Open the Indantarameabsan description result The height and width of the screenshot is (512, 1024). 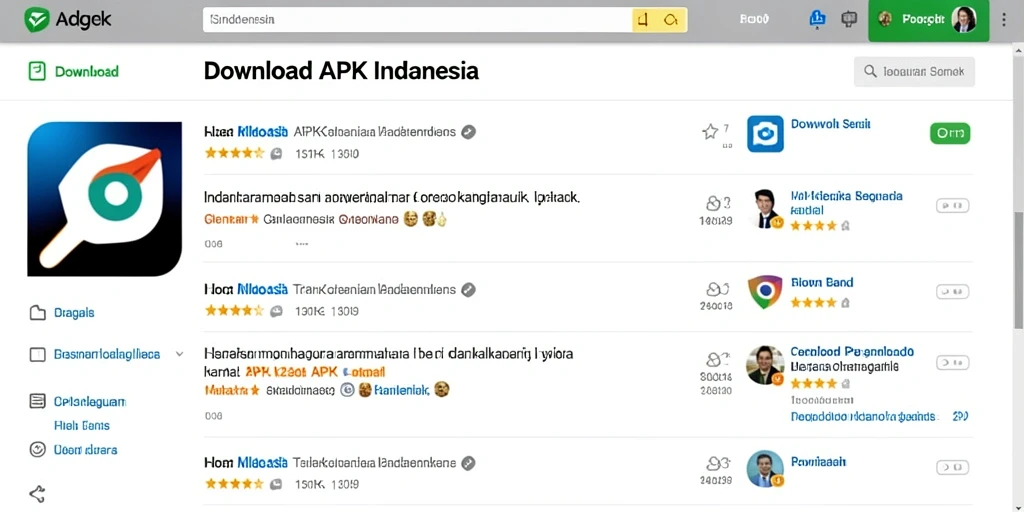pos(392,197)
